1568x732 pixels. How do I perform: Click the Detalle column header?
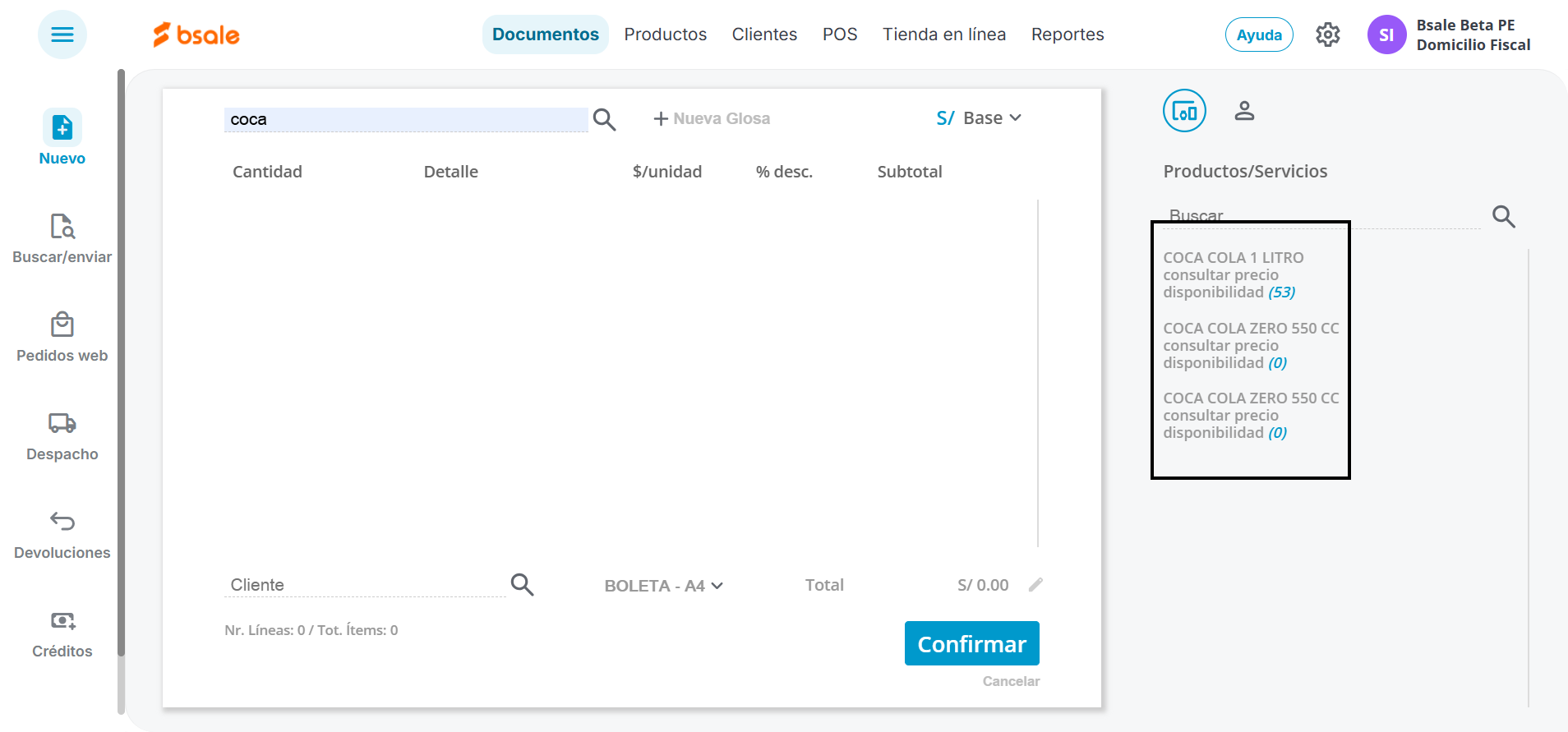pos(451,172)
